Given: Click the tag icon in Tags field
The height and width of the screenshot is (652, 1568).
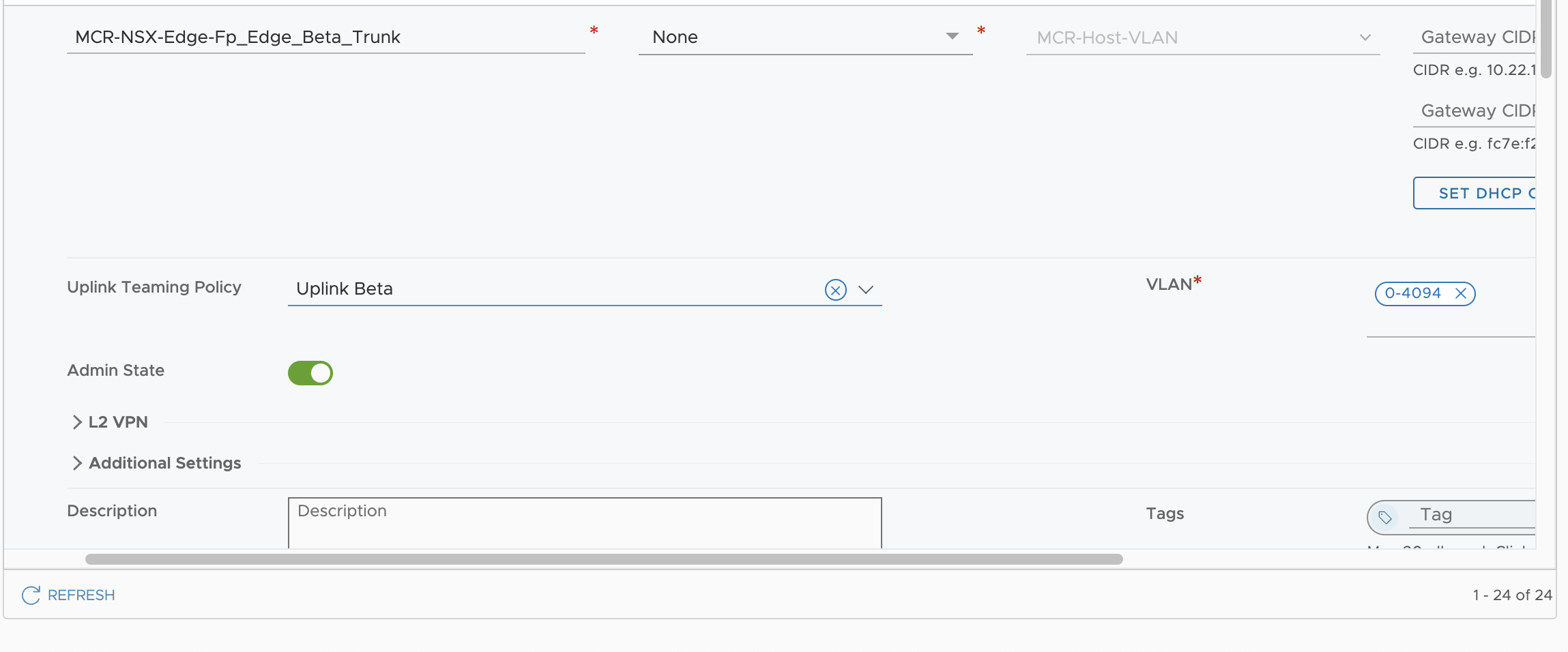Looking at the screenshot, I should [1385, 517].
